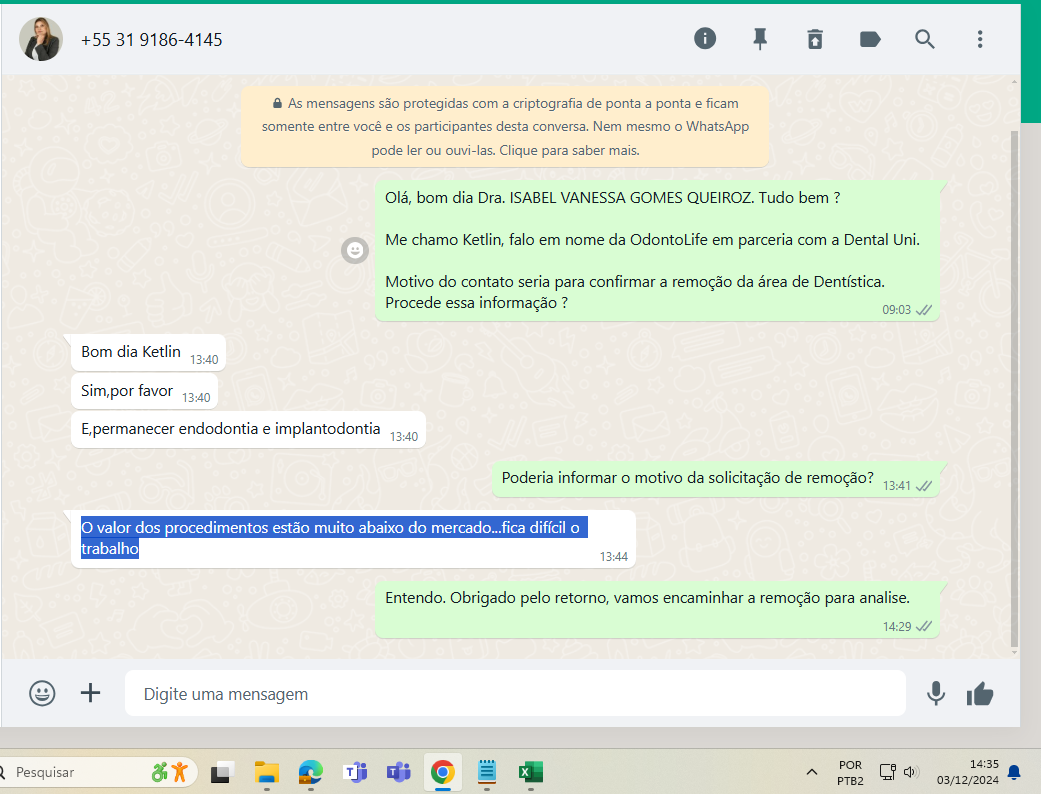The width and height of the screenshot is (1041, 794).
Task: Switch to Google Chrome in taskbar
Action: [443, 772]
